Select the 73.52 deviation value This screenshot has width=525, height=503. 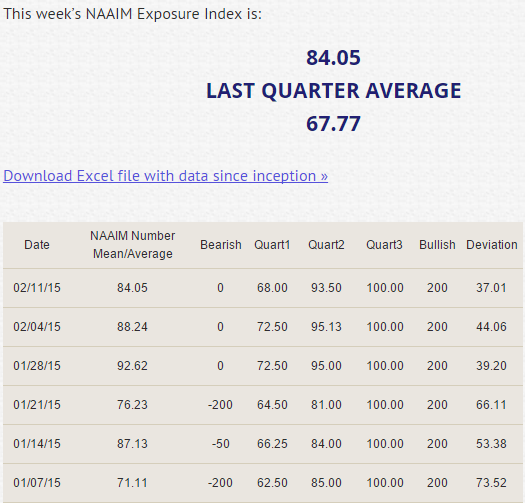click(x=491, y=483)
